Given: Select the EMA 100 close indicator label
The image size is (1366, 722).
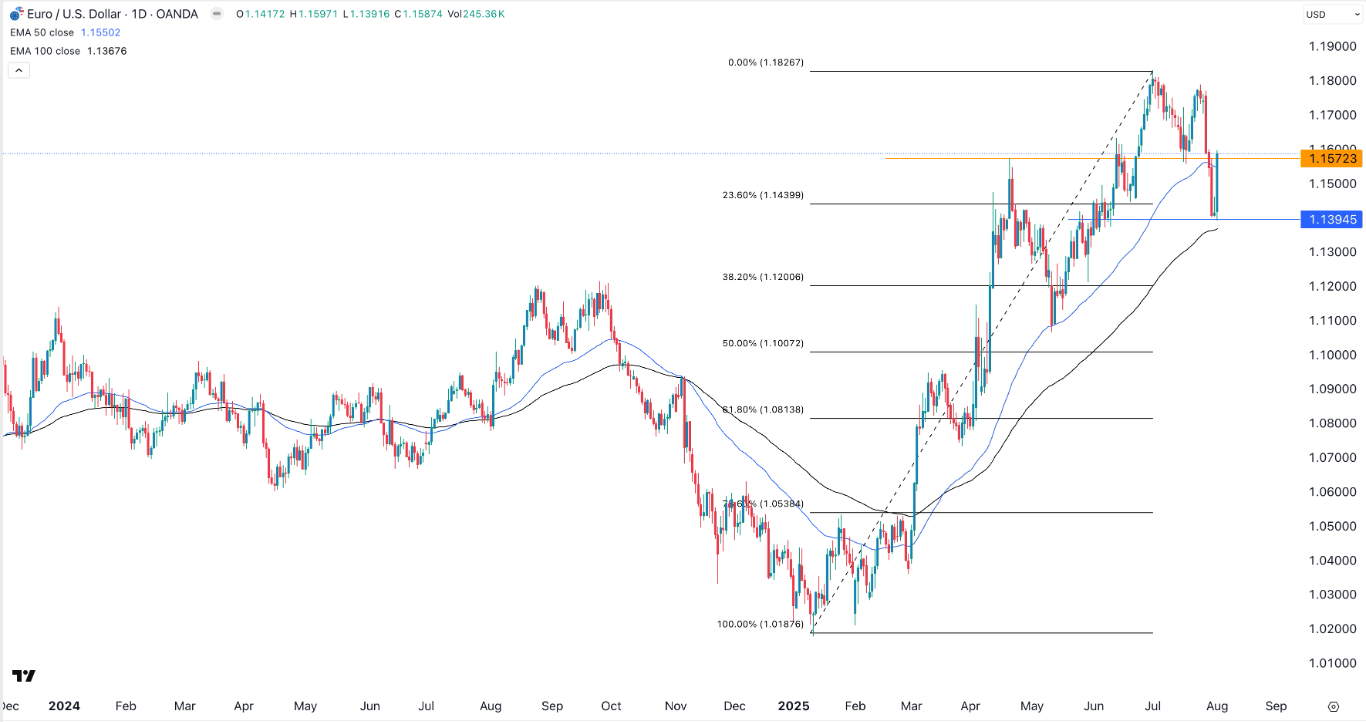Looking at the screenshot, I should [x=43, y=51].
